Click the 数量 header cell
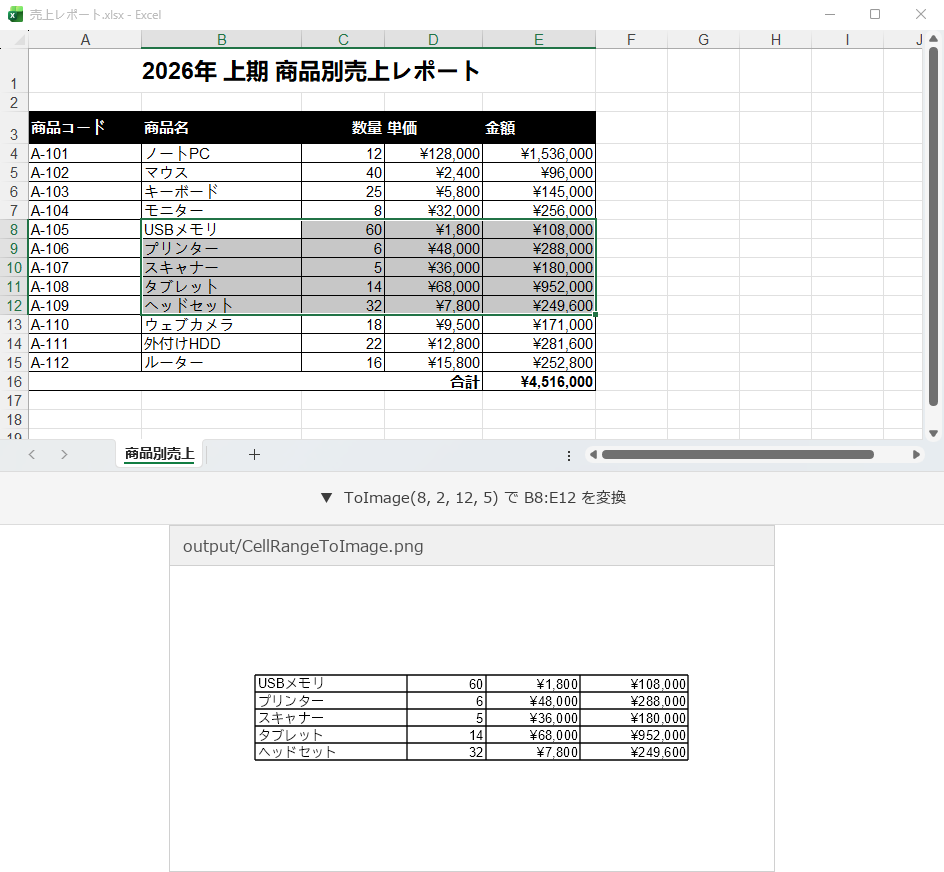The width and height of the screenshot is (944, 872). [x=343, y=128]
